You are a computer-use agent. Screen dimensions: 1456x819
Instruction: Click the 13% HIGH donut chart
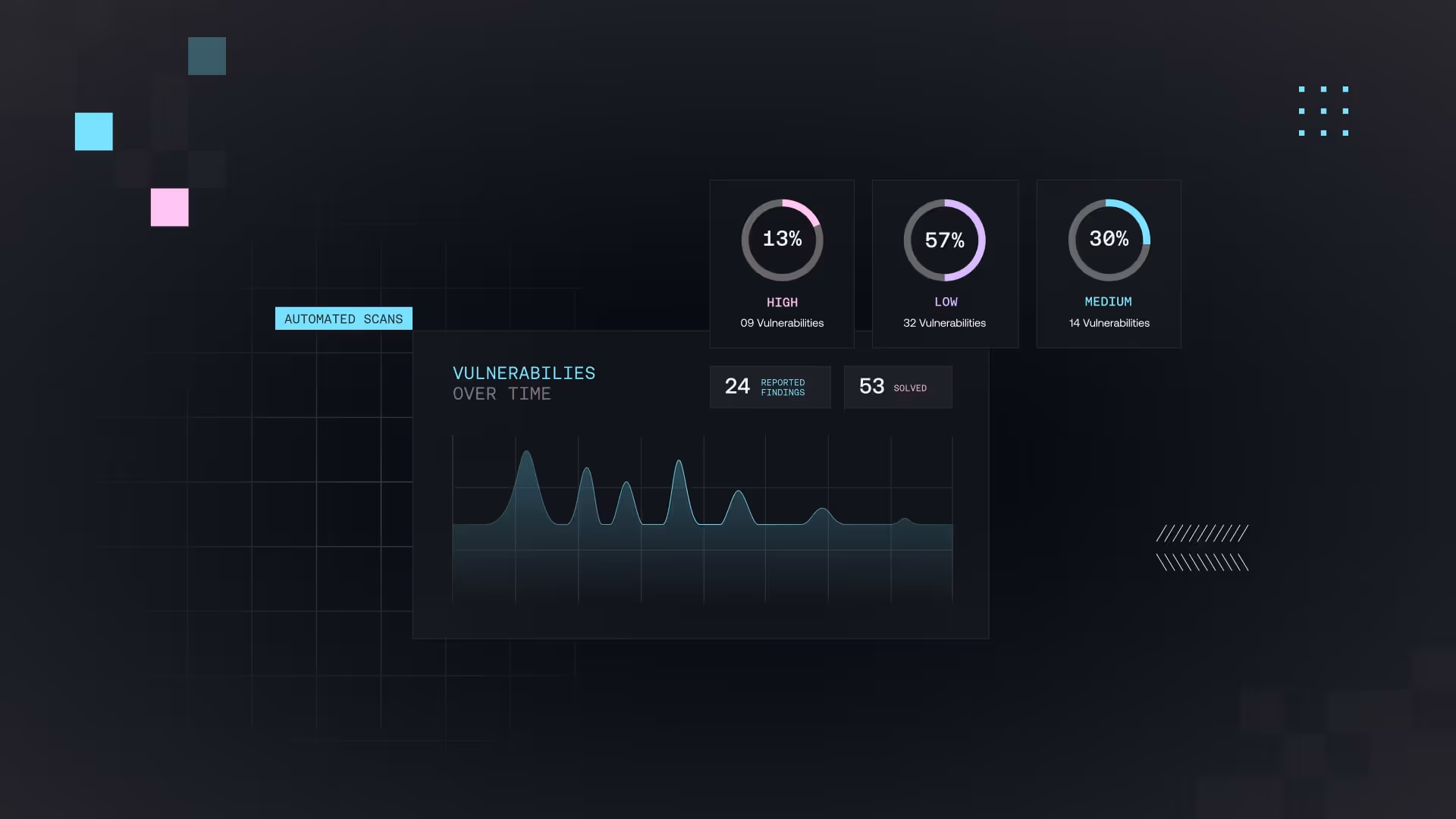(x=782, y=240)
